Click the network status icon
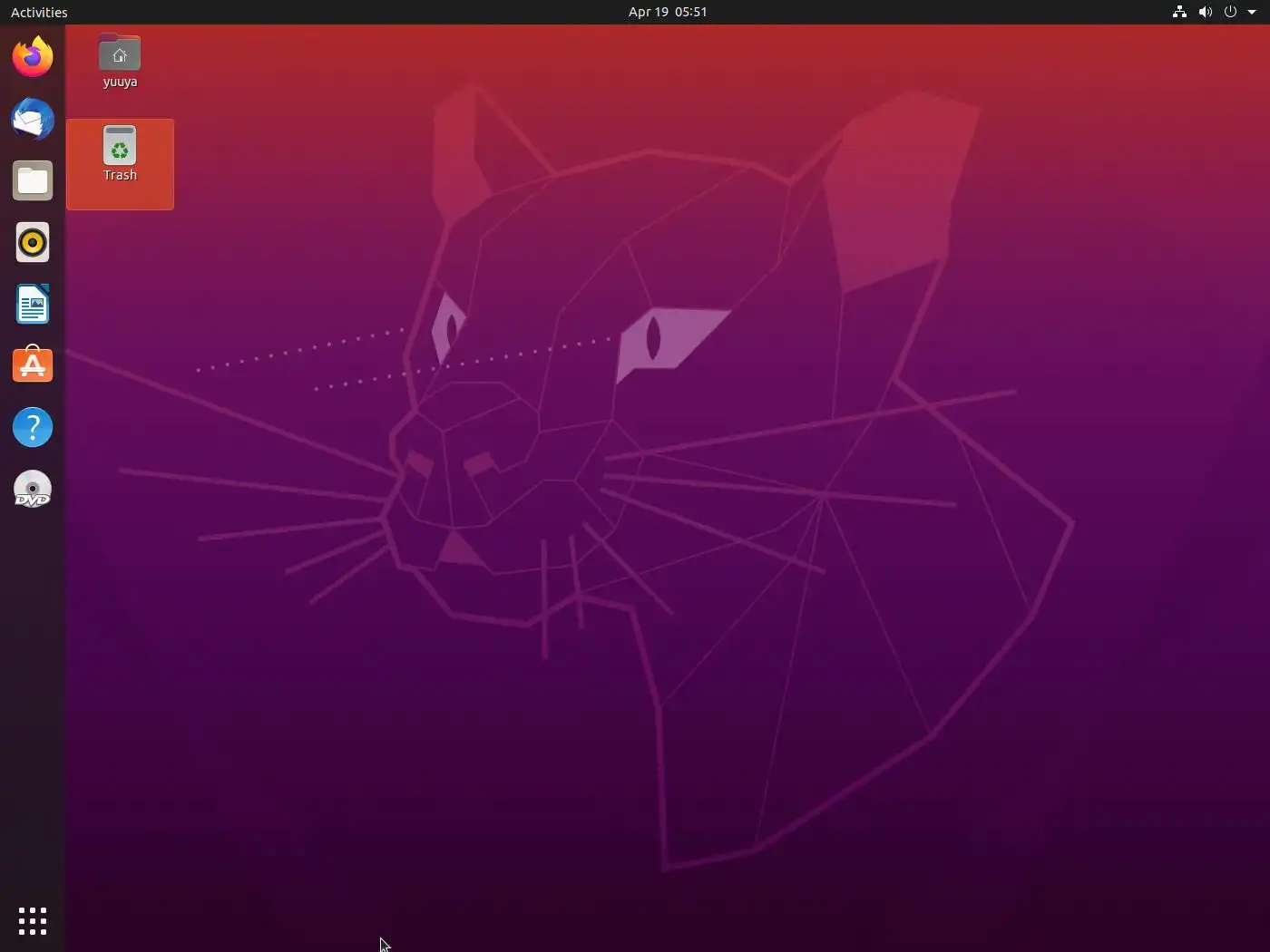This screenshot has height=952, width=1270. point(1179,12)
